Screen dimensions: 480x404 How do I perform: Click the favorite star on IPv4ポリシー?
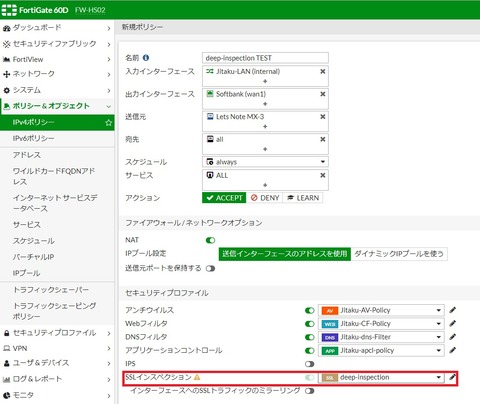(108, 123)
